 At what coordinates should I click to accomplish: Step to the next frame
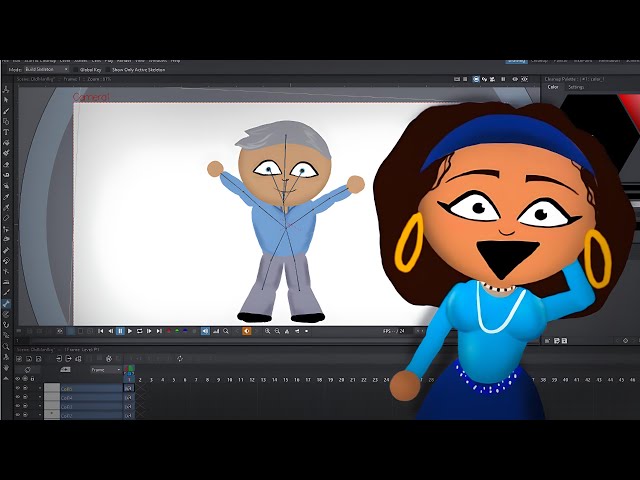(149, 331)
